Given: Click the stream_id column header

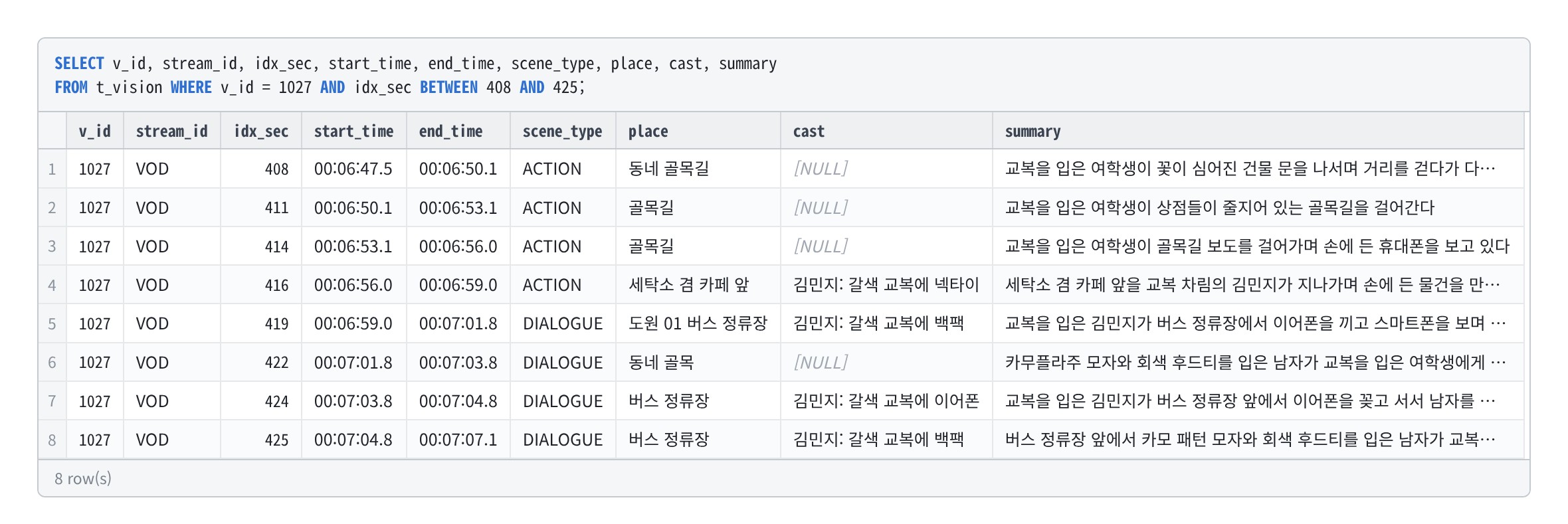Looking at the screenshot, I should click(172, 131).
